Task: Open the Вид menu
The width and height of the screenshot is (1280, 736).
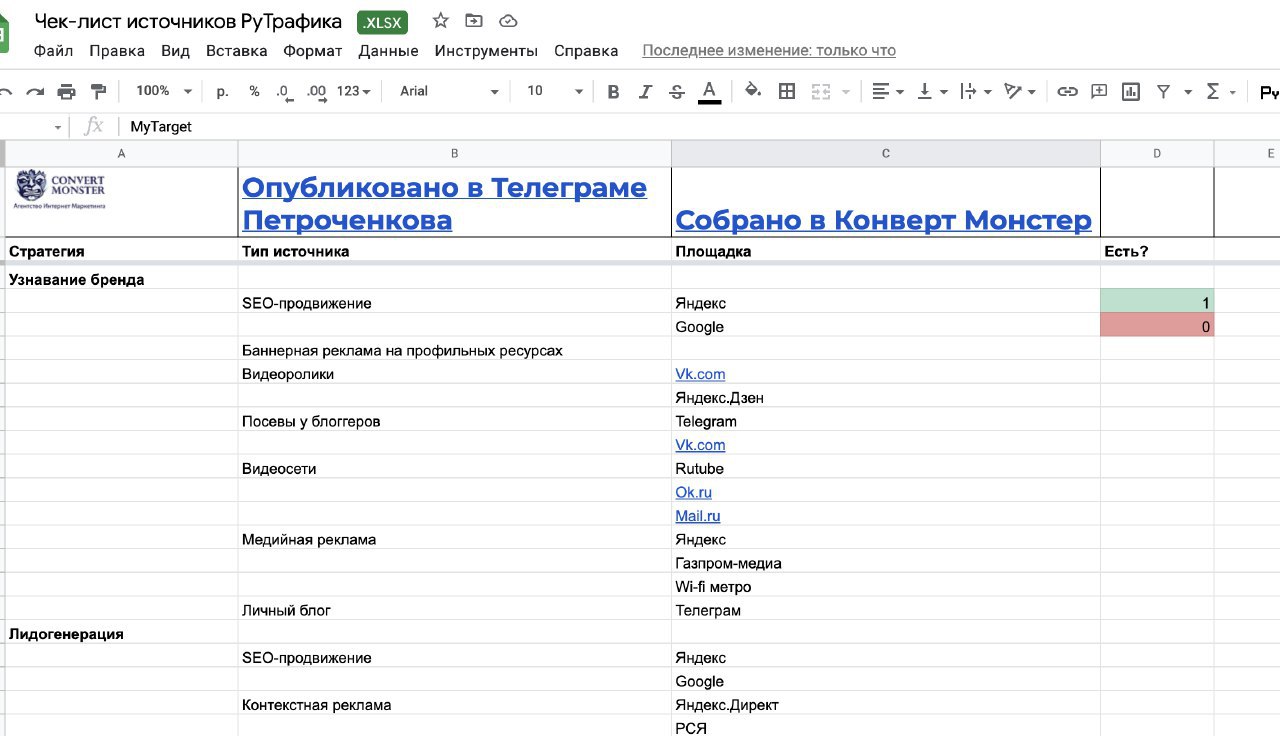Action: [x=176, y=51]
